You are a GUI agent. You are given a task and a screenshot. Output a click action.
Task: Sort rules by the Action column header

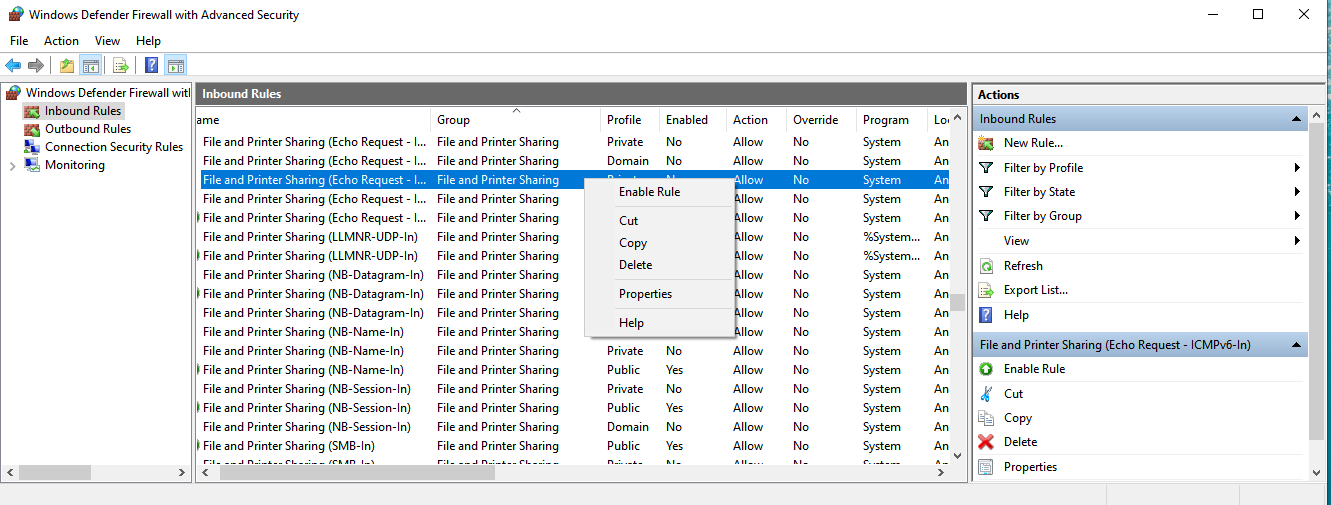coord(756,120)
